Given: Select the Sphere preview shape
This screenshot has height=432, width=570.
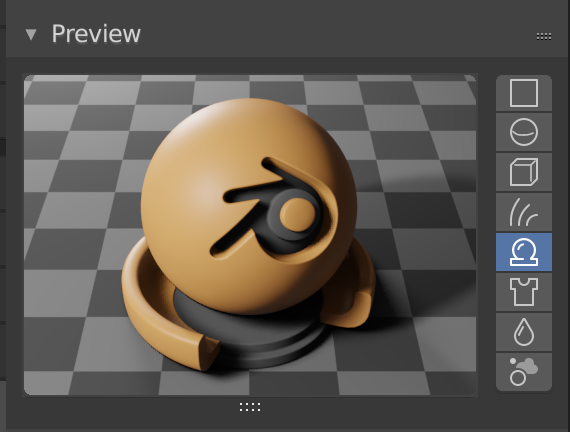Looking at the screenshot, I should click(x=524, y=132).
